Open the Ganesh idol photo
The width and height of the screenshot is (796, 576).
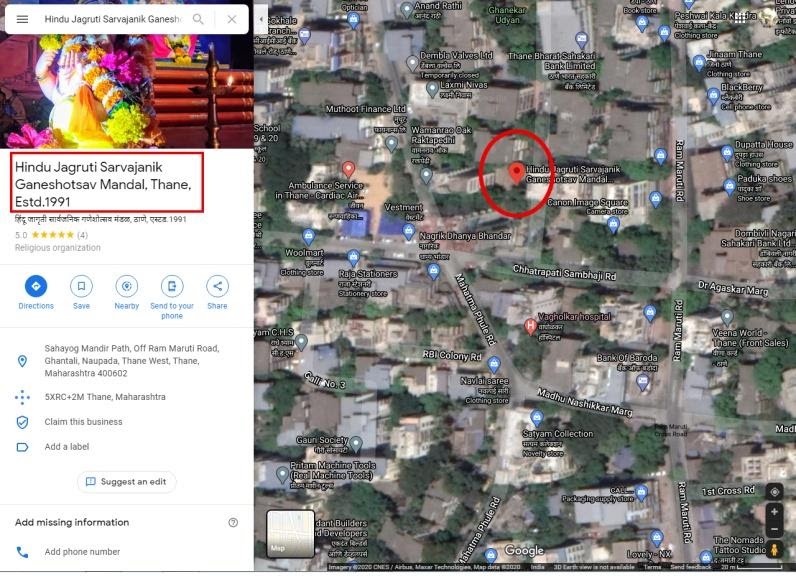tap(127, 91)
